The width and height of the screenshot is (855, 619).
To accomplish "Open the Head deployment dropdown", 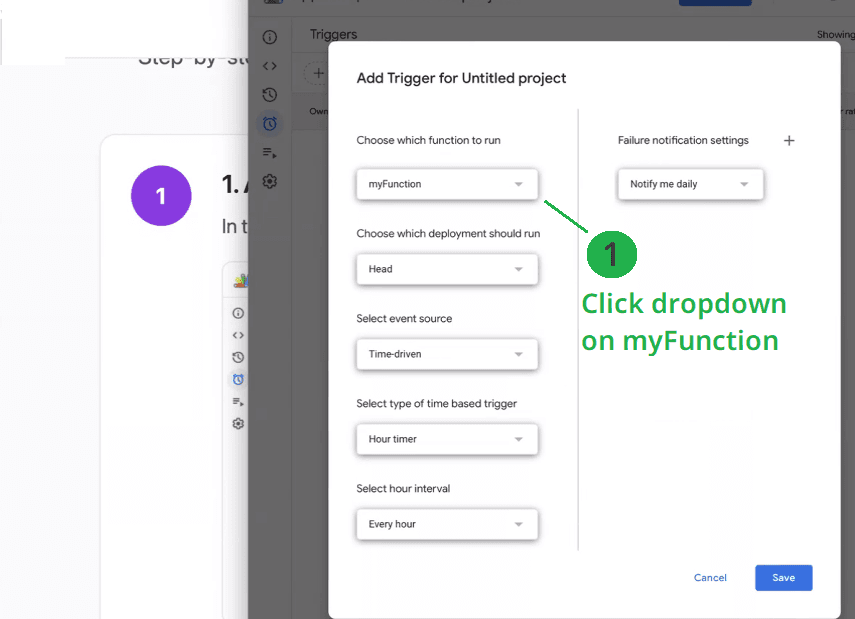I will pos(447,269).
